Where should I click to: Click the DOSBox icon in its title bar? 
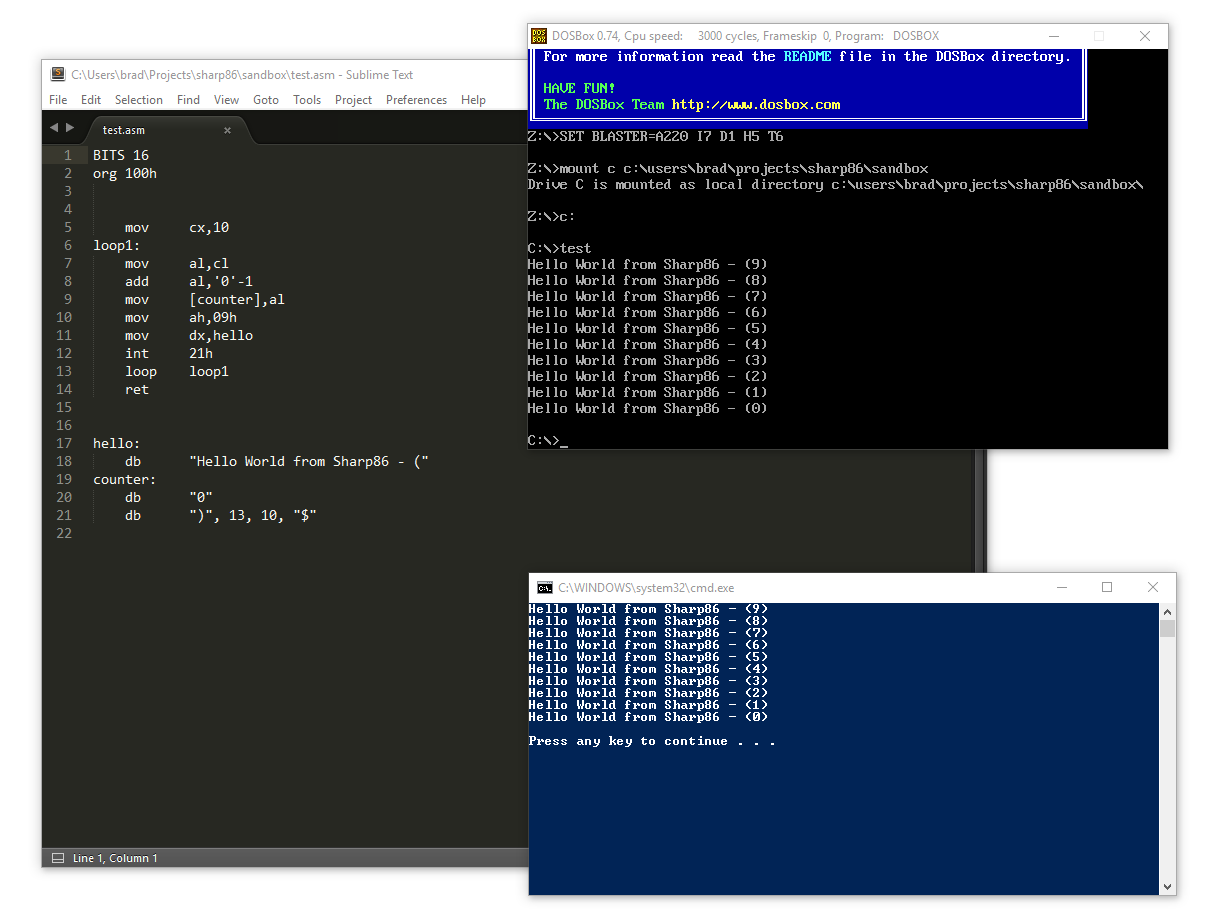pos(539,36)
